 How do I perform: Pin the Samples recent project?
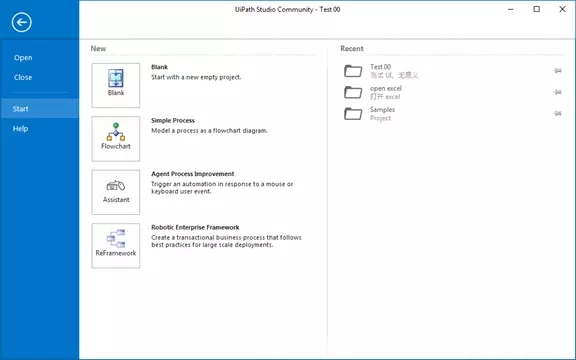click(x=557, y=114)
